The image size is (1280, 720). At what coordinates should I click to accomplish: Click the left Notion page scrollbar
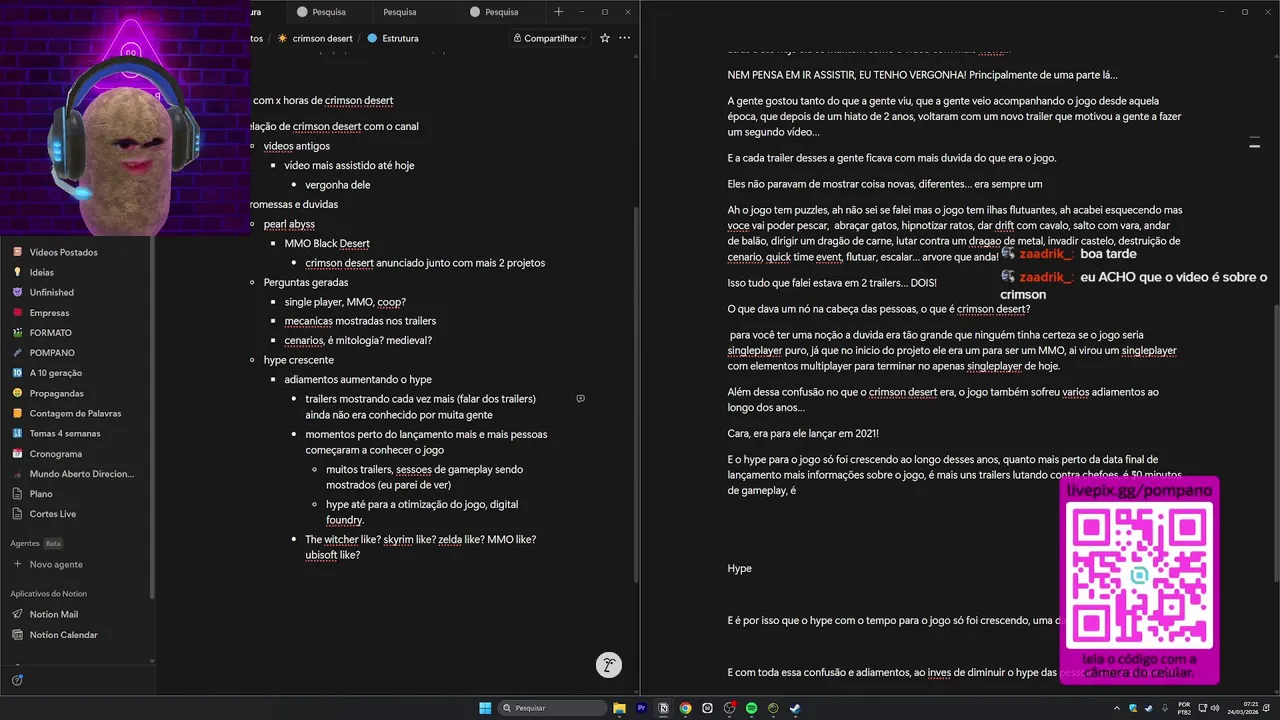click(x=636, y=395)
